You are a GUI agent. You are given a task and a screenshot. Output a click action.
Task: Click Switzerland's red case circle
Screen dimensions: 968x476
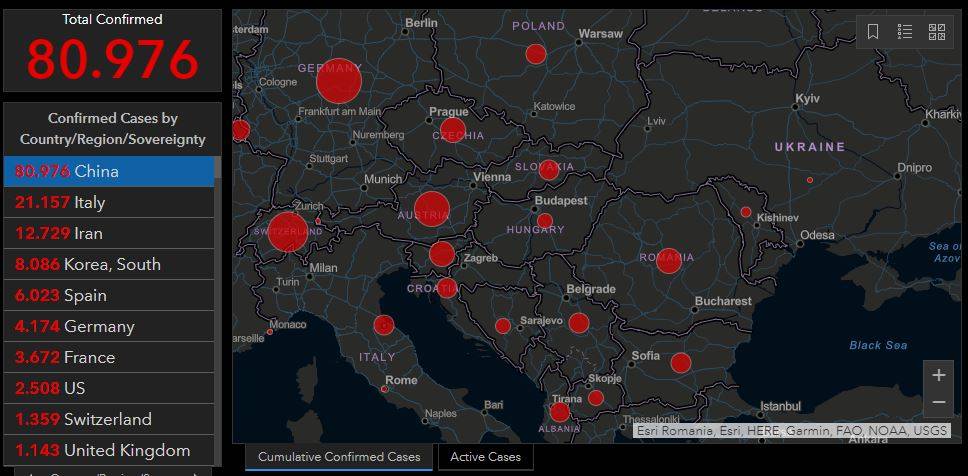288,232
